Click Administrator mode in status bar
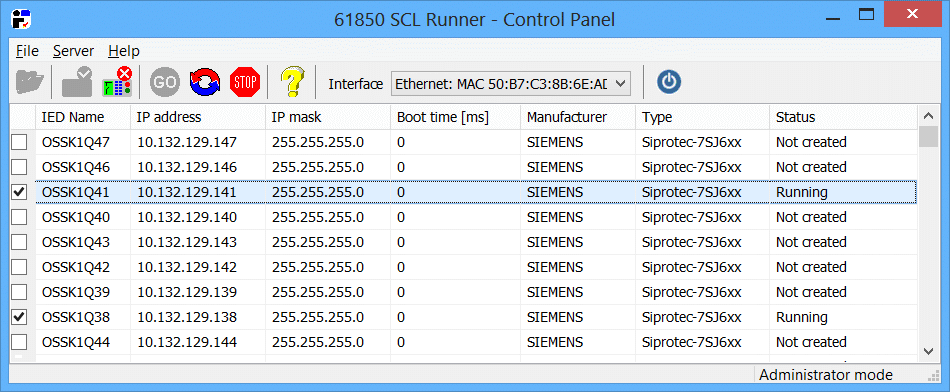The image size is (950, 392). point(826,375)
